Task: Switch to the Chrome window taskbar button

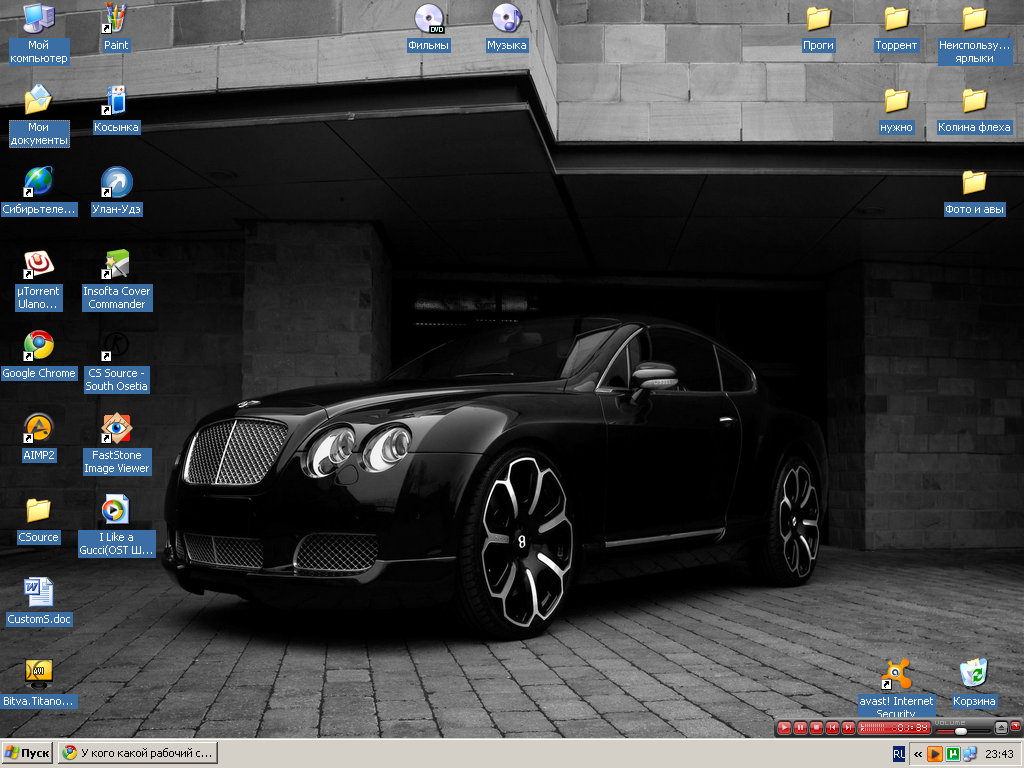Action: click(x=137, y=753)
